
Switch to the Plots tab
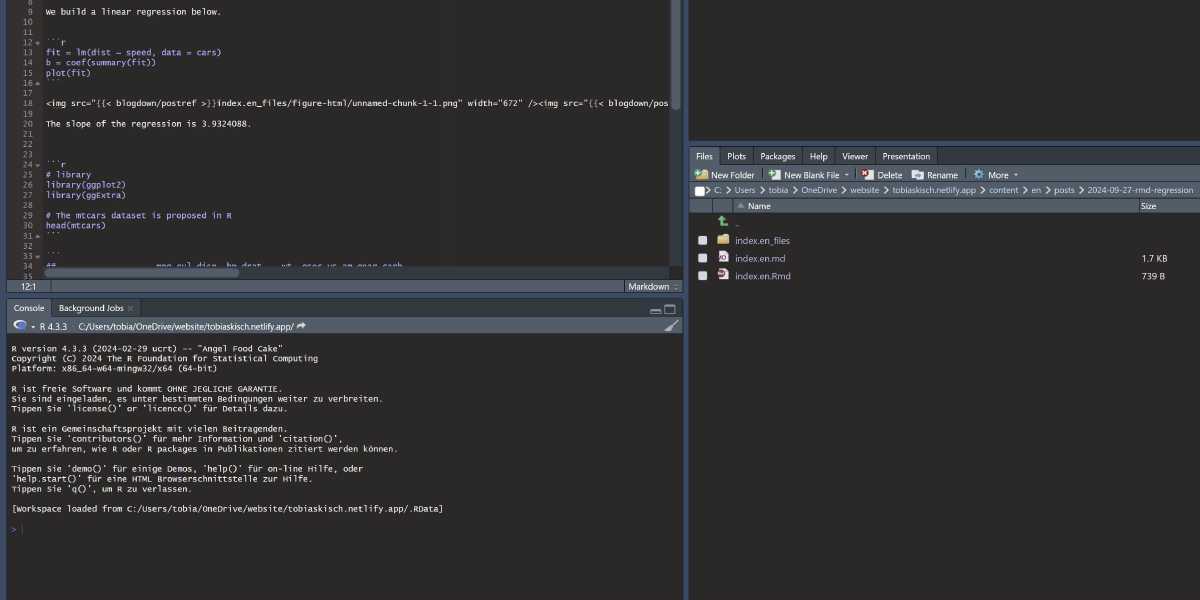(736, 157)
